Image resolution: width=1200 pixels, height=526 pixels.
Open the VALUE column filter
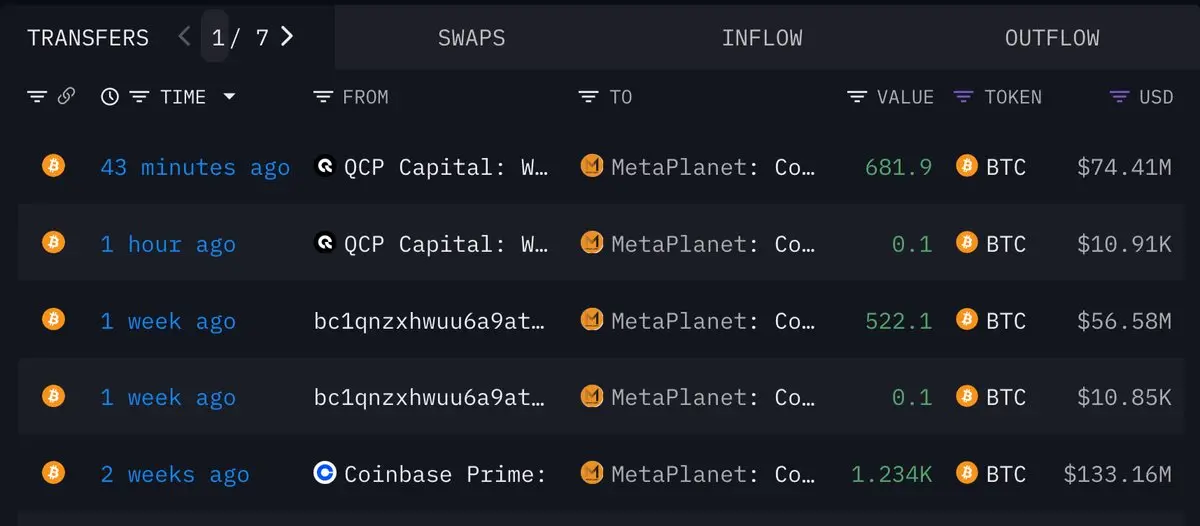pyautogui.click(x=857, y=97)
